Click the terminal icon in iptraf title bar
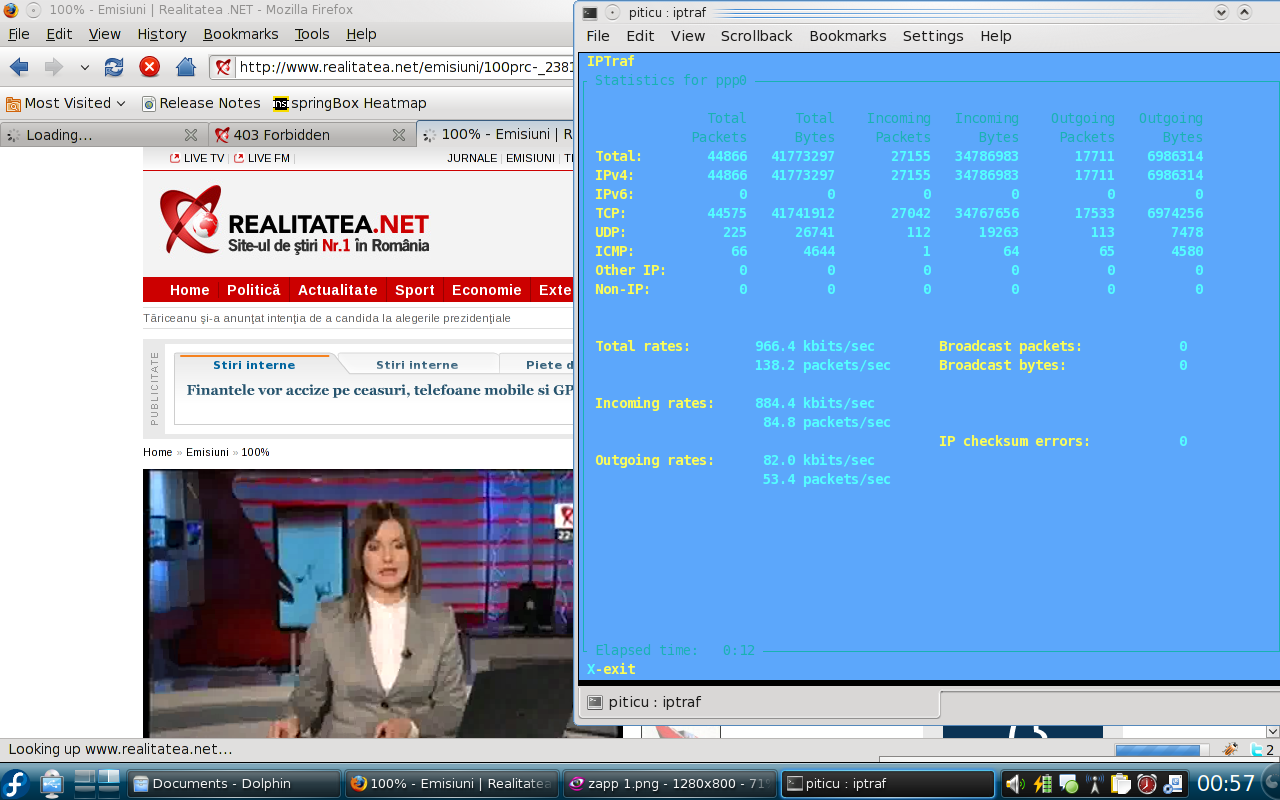Viewport: 1280px width, 800px height. tap(590, 12)
